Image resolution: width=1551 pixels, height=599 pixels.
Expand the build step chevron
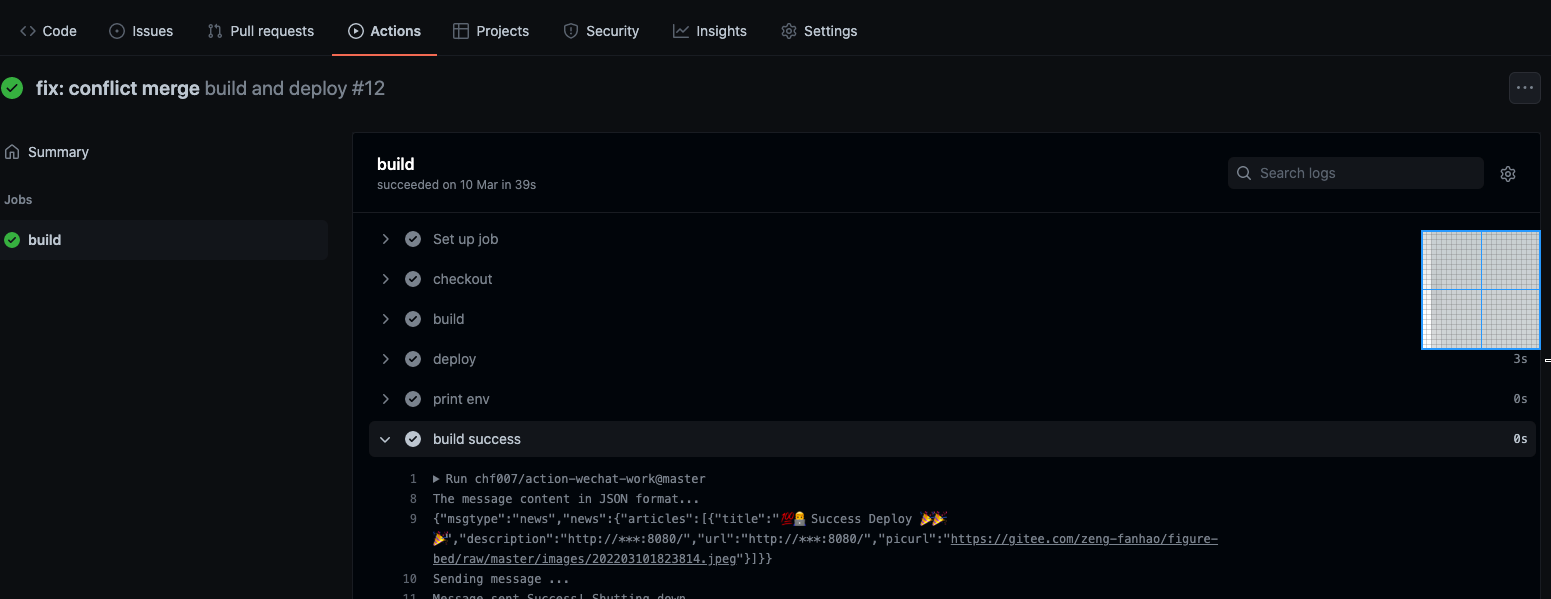click(x=385, y=319)
